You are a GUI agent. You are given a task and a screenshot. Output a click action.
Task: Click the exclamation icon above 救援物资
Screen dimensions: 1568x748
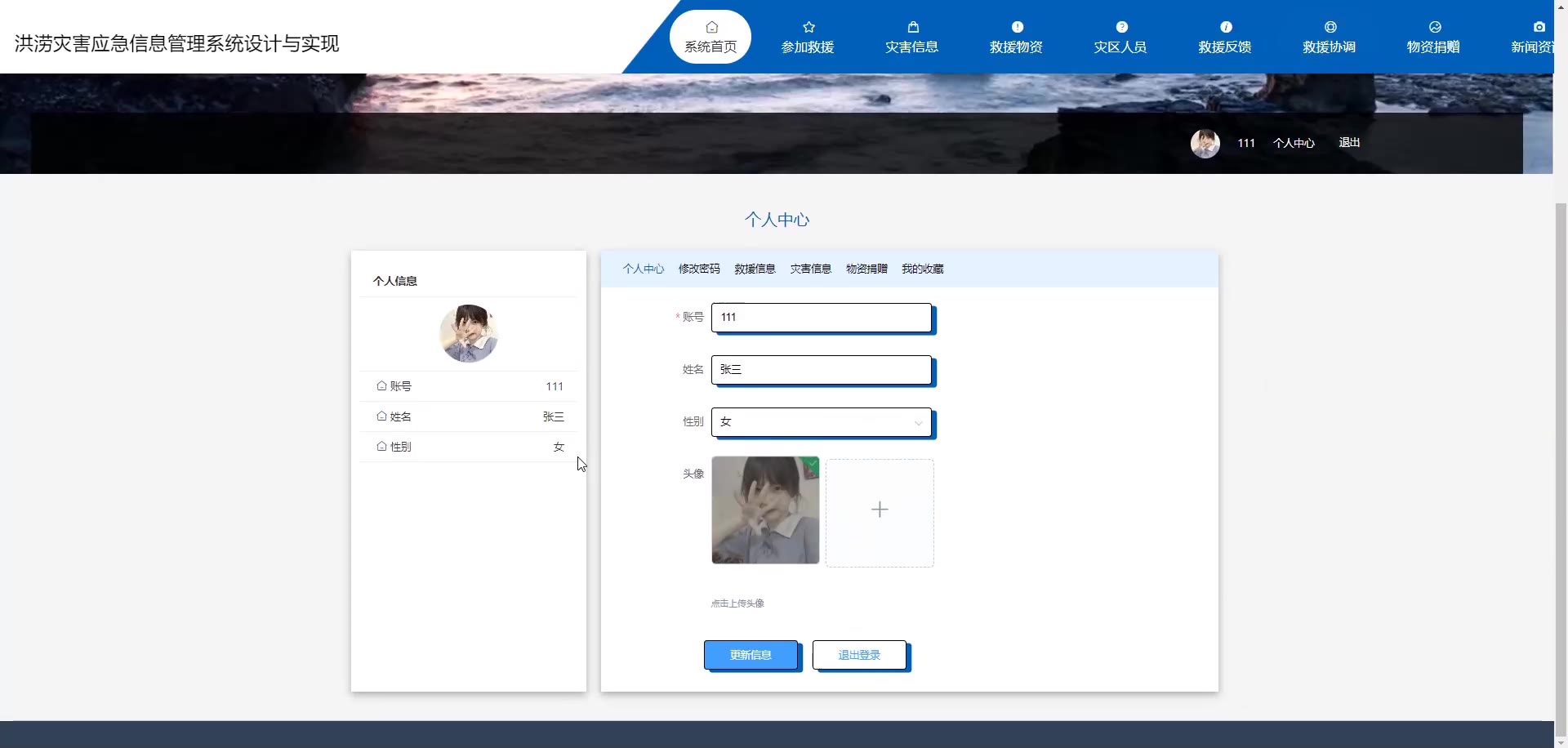(1017, 27)
